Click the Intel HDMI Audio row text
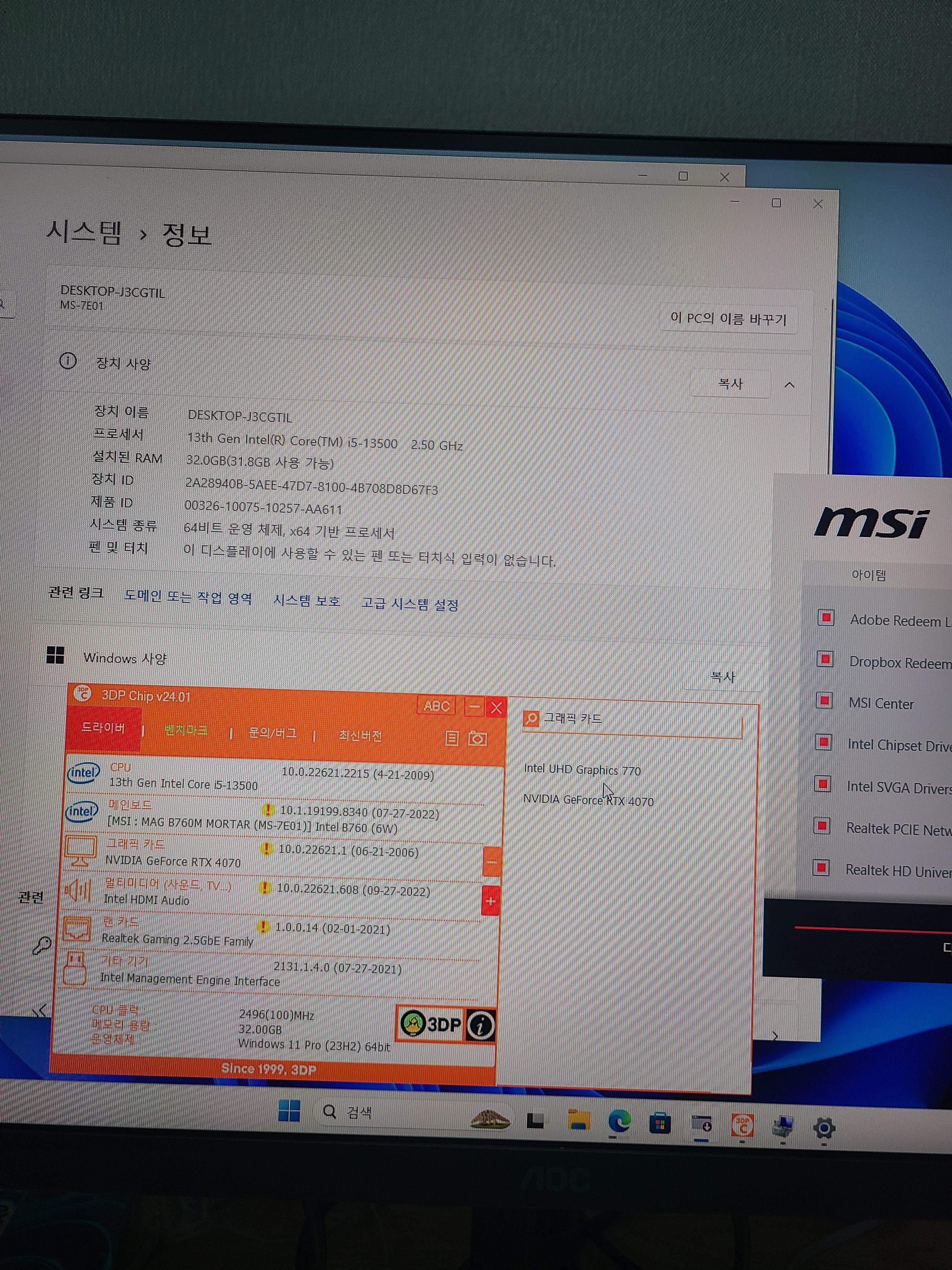 click(x=146, y=900)
